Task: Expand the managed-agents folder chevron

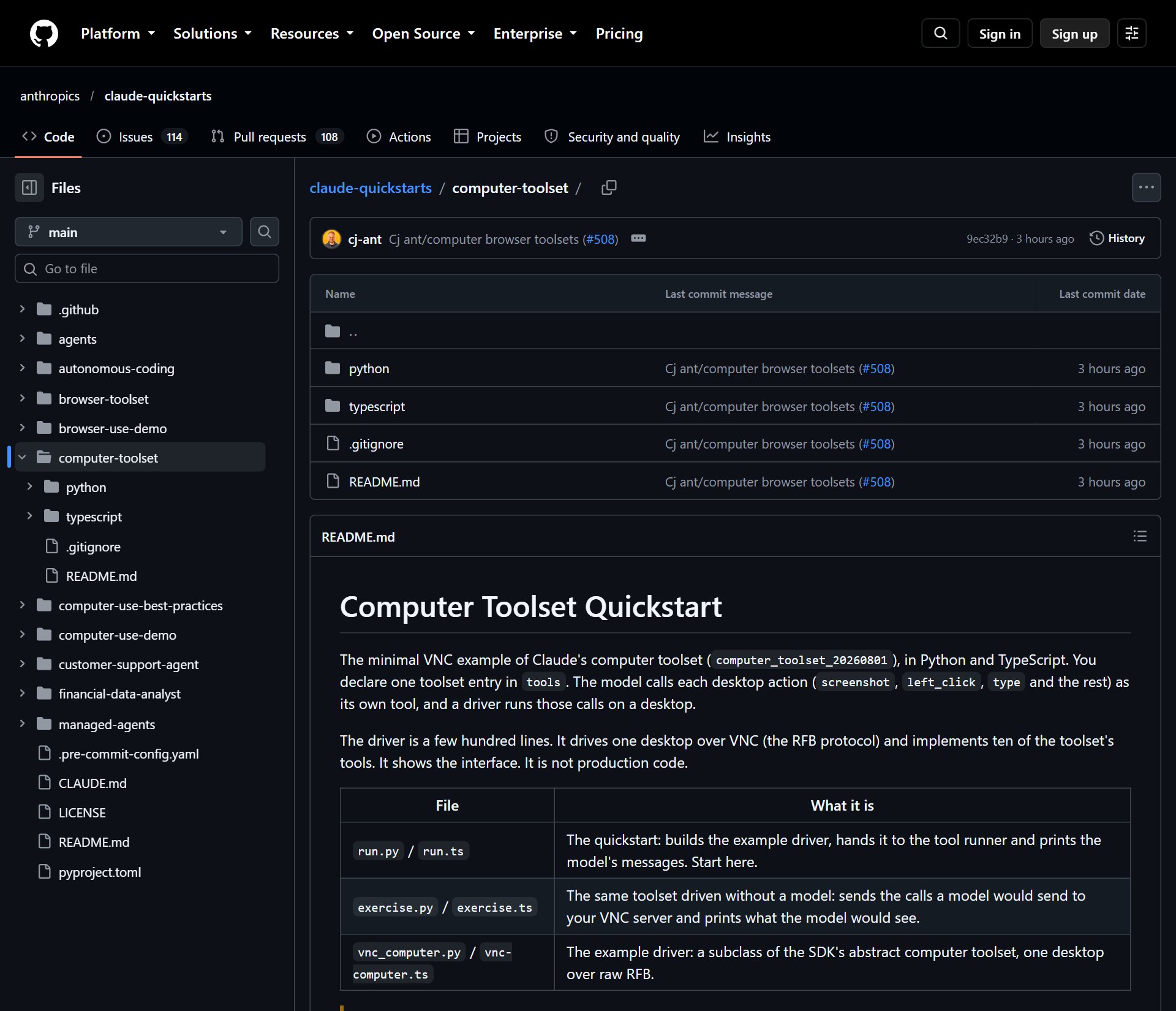Action: pos(22,724)
